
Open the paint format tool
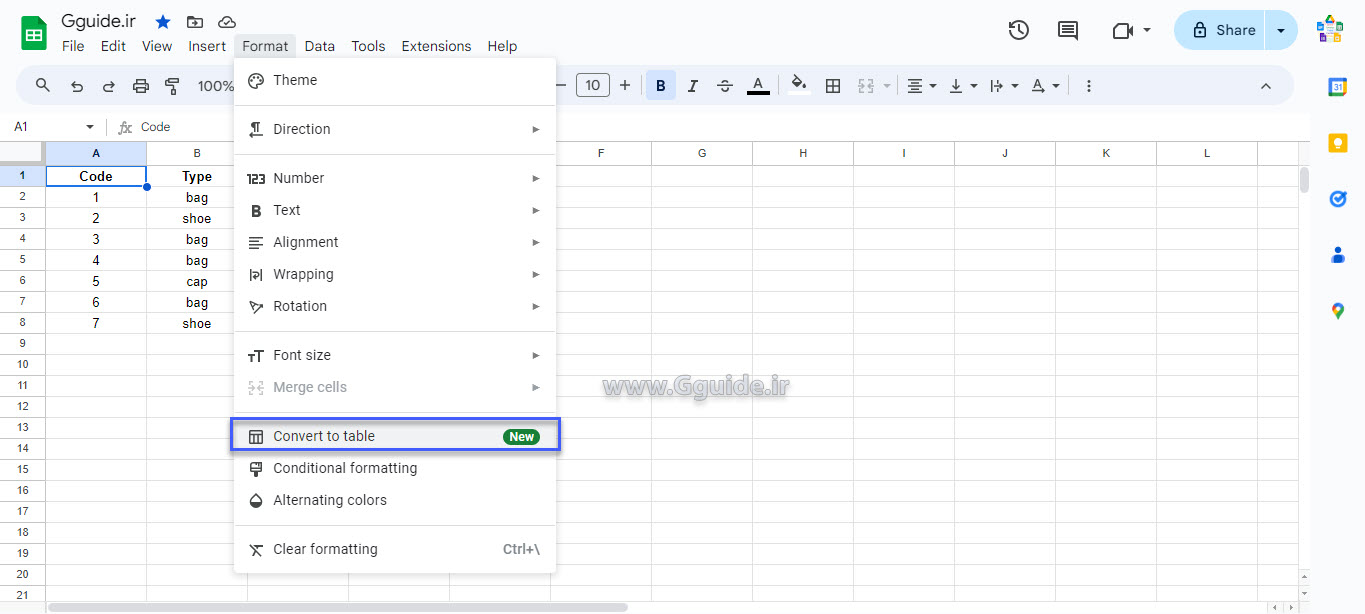pos(171,85)
